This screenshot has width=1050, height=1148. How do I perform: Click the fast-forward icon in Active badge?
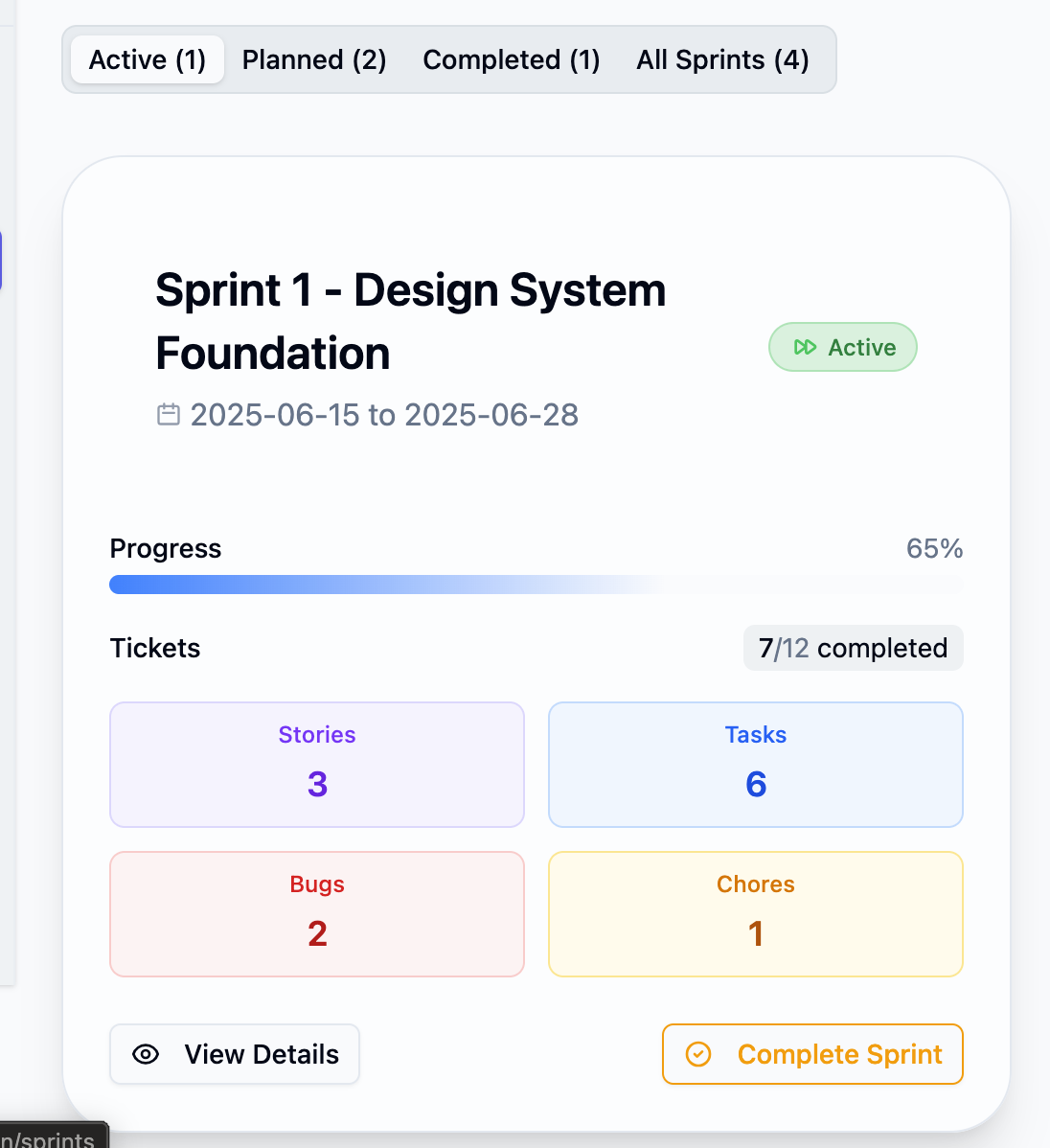(x=805, y=347)
